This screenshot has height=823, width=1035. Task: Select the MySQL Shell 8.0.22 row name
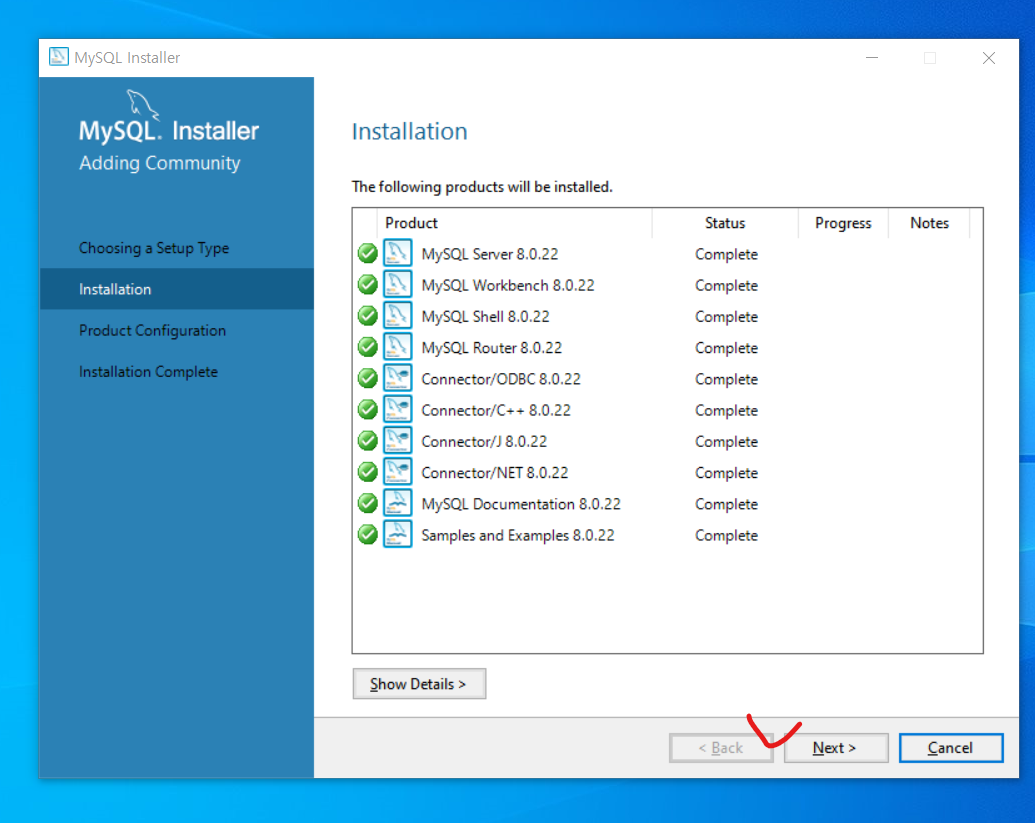[485, 316]
